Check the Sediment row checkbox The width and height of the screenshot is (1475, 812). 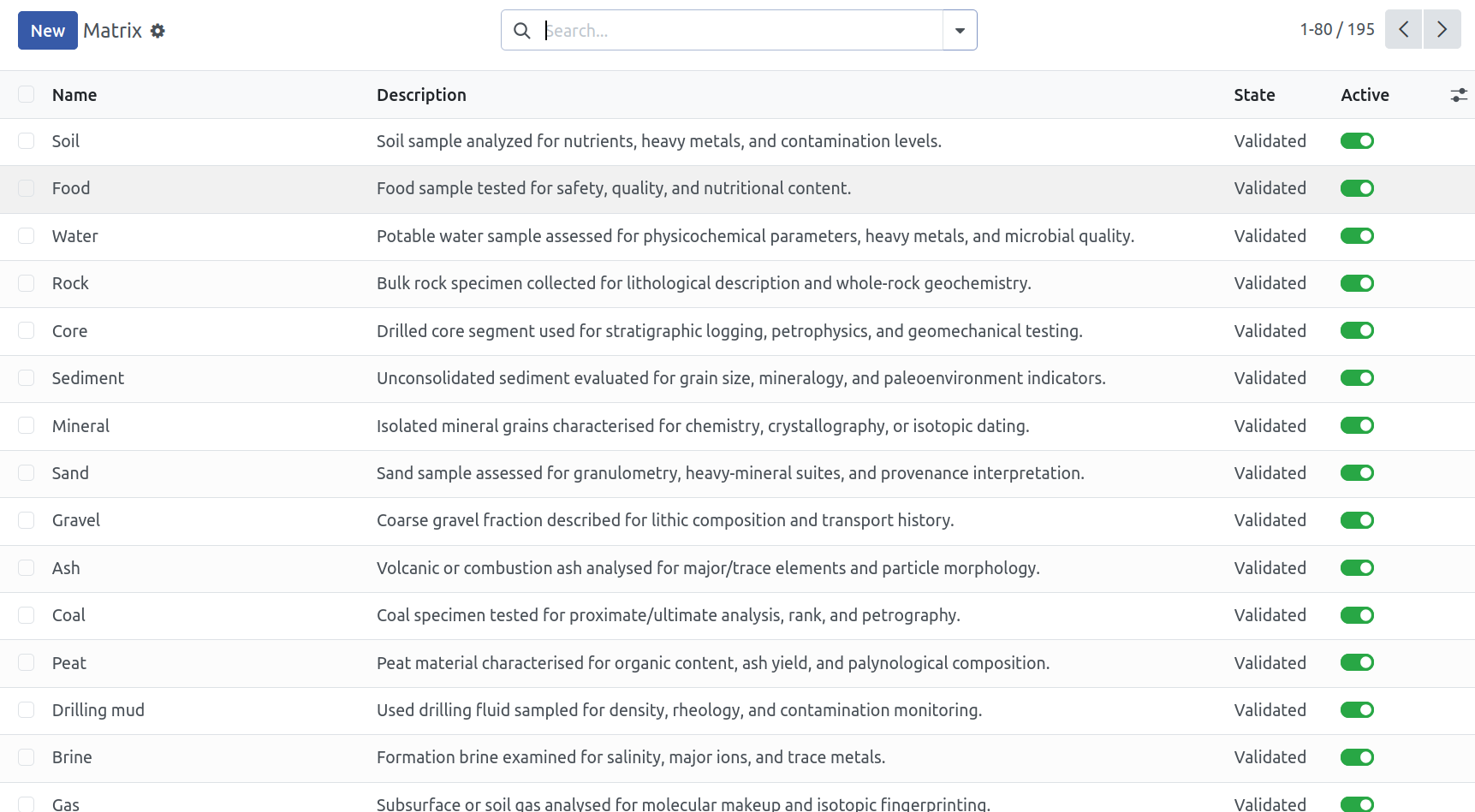pos(27,378)
